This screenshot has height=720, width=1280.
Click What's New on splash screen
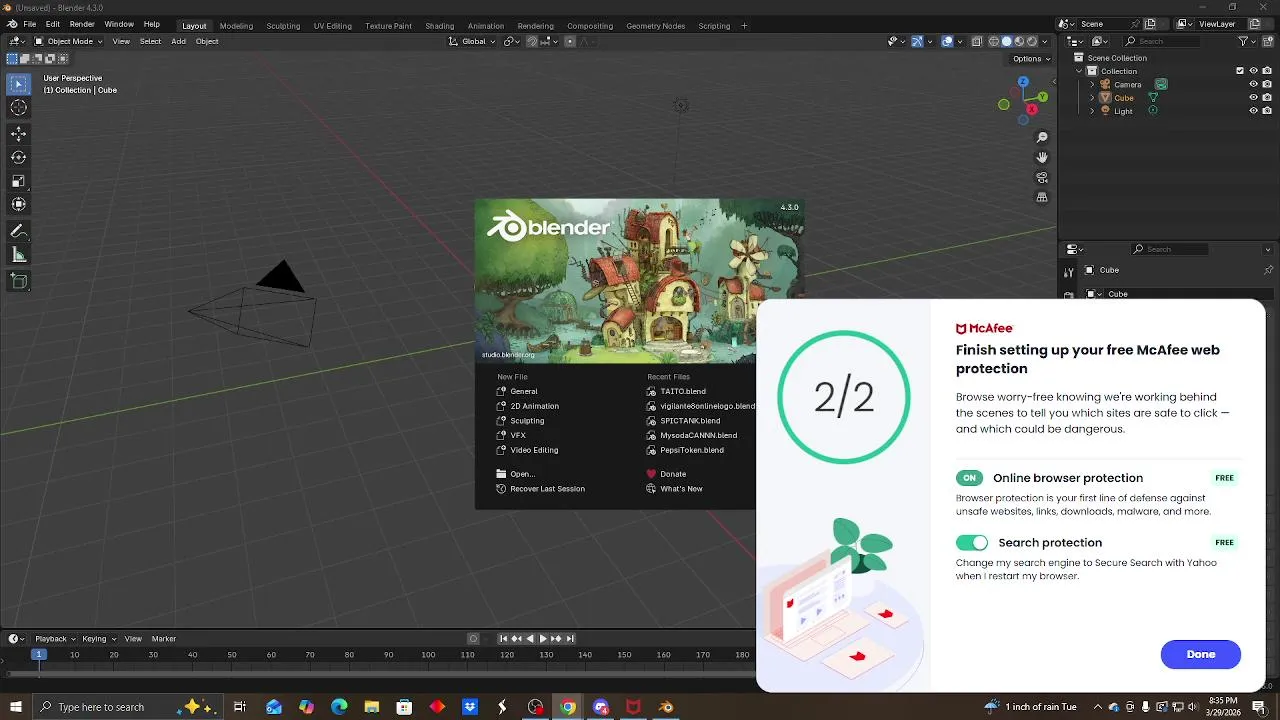coord(681,489)
